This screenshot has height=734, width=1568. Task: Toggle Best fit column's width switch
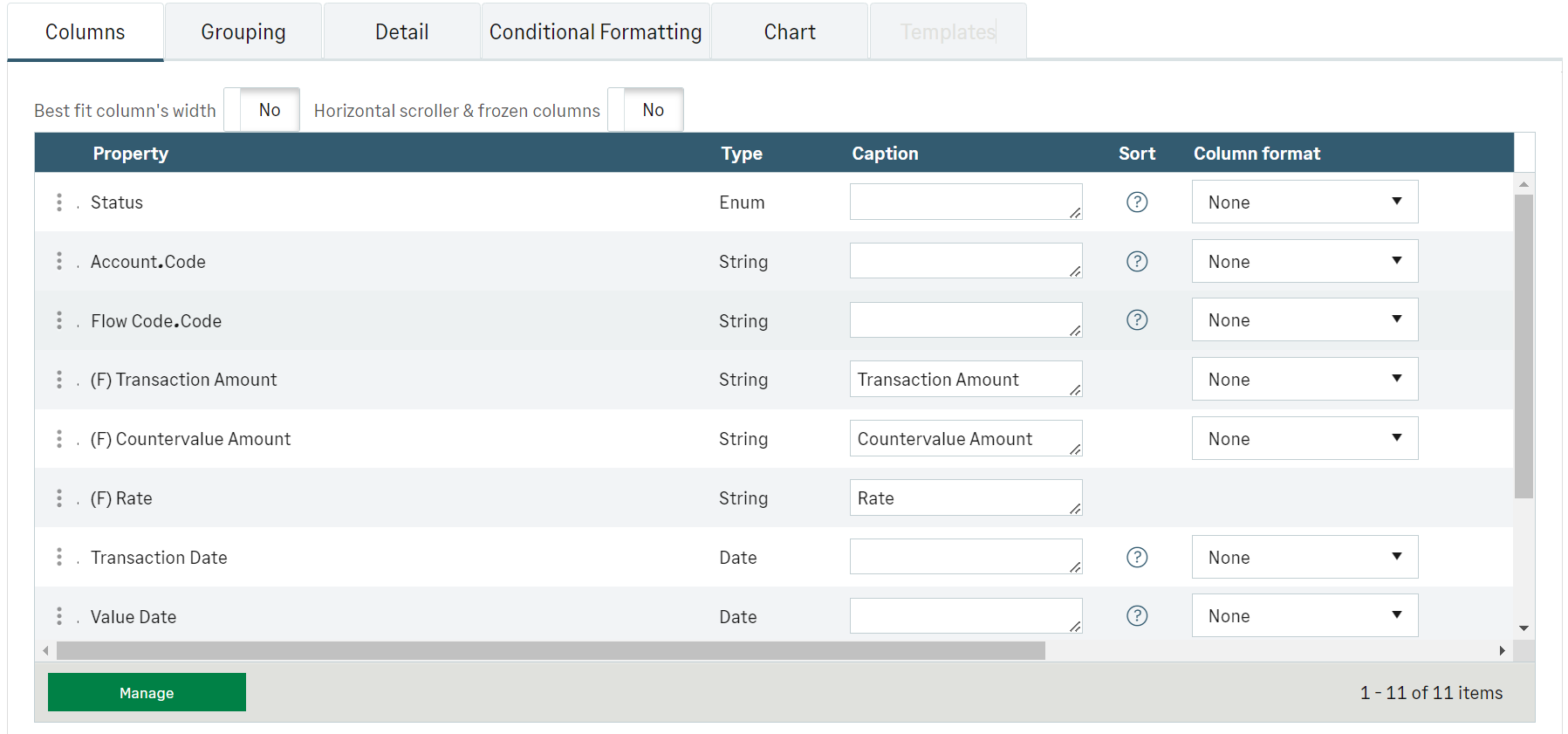point(262,110)
